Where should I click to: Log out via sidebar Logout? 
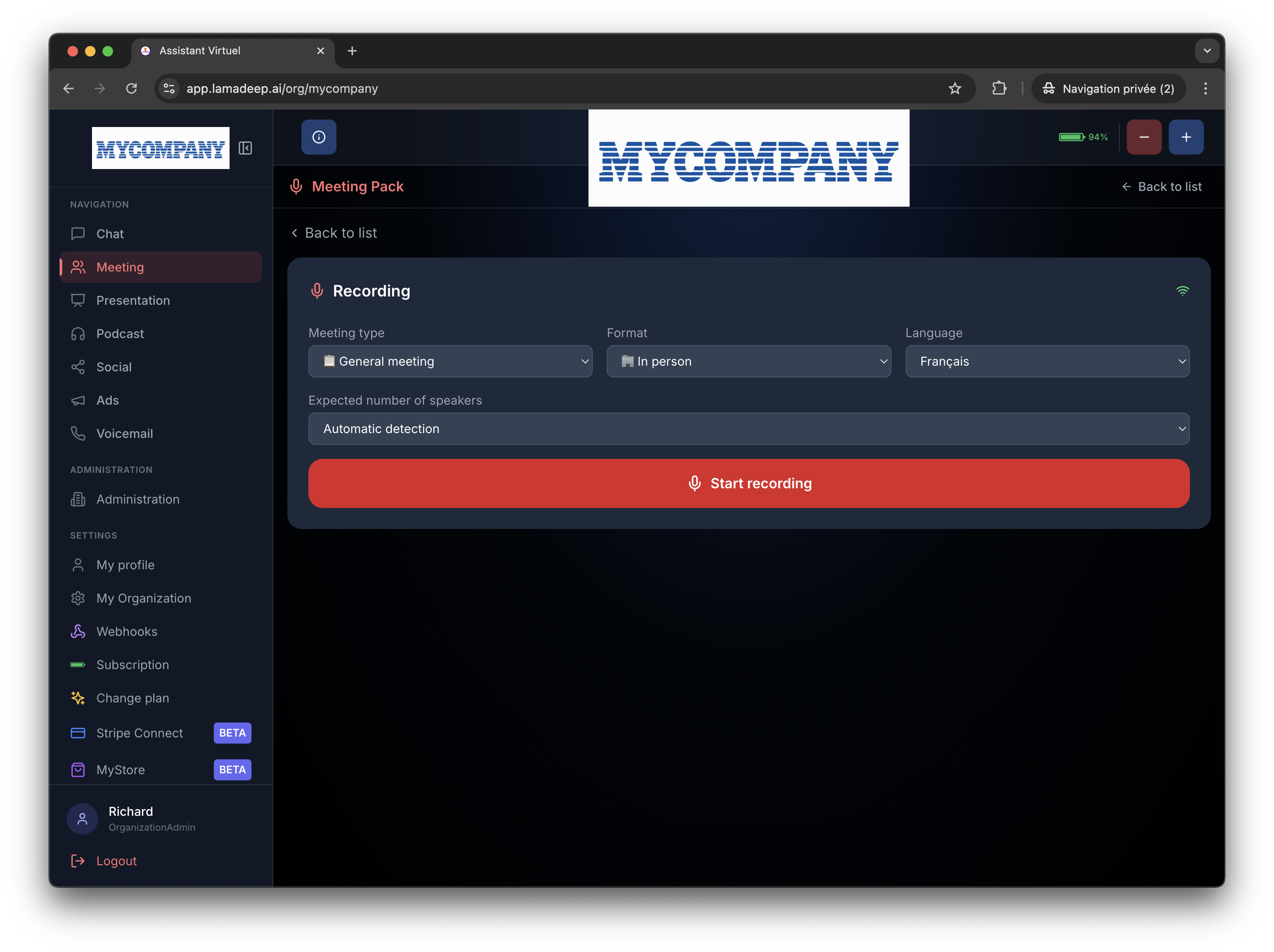click(117, 861)
